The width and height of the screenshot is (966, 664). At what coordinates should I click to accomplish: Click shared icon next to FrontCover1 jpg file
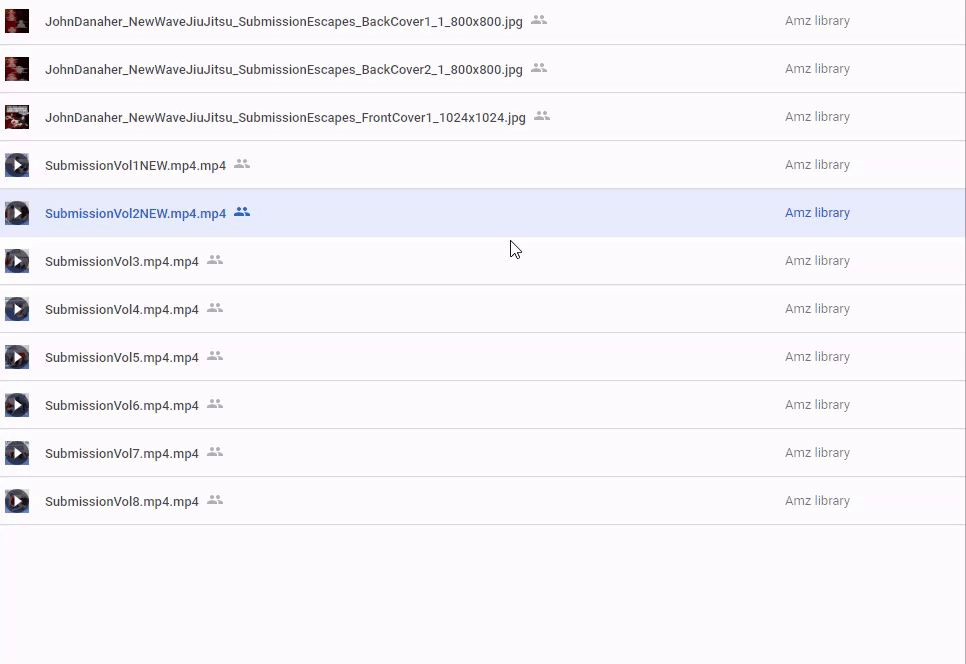542,116
